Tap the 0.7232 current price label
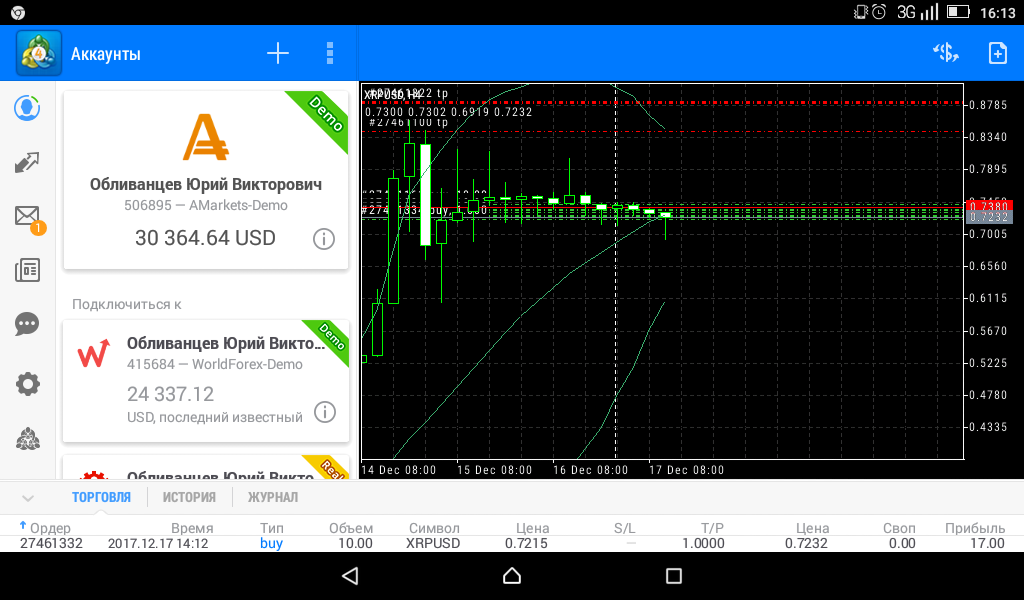The image size is (1024, 600). pyautogui.click(x=989, y=217)
